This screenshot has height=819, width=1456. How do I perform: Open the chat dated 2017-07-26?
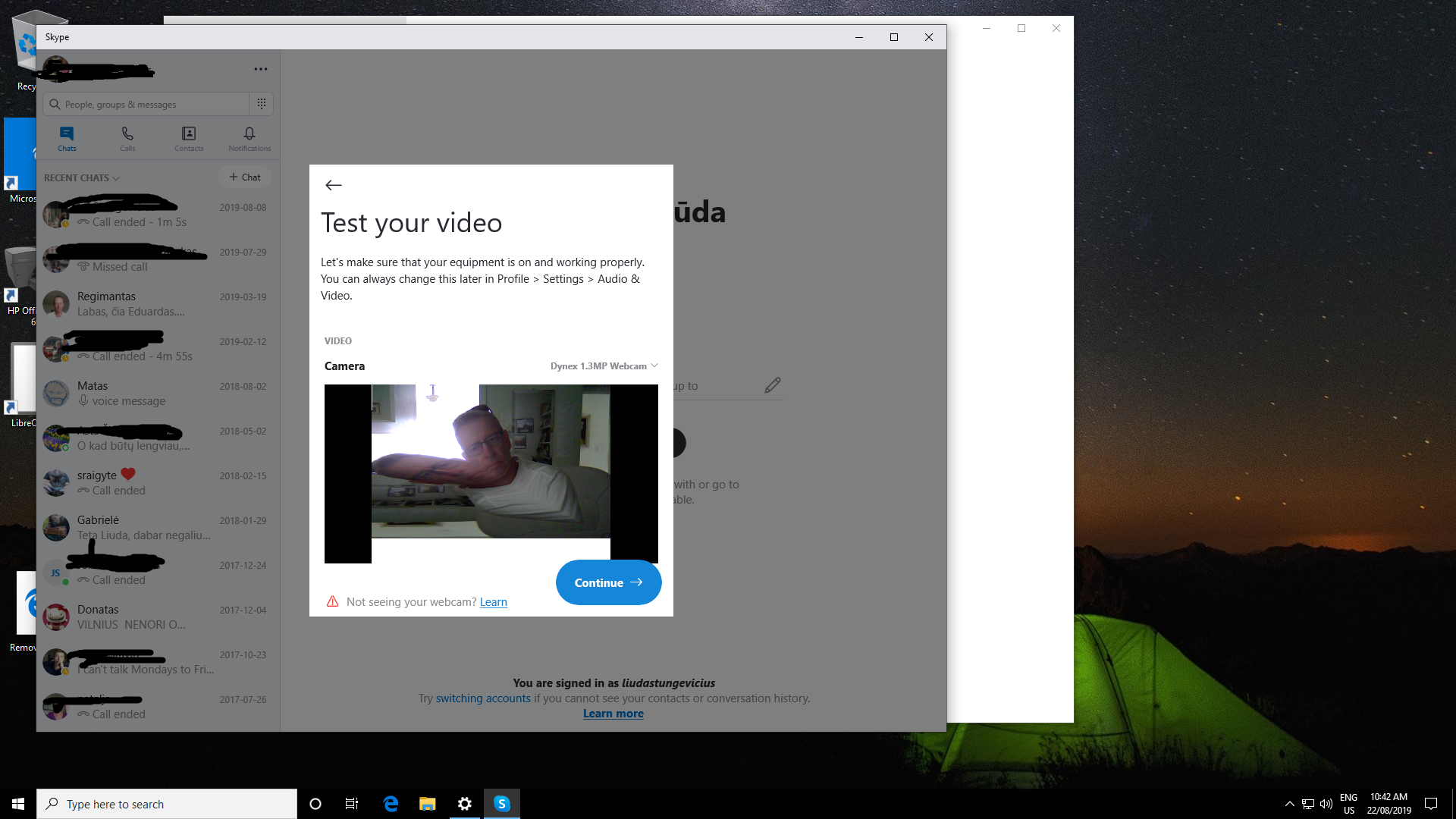[x=158, y=707]
